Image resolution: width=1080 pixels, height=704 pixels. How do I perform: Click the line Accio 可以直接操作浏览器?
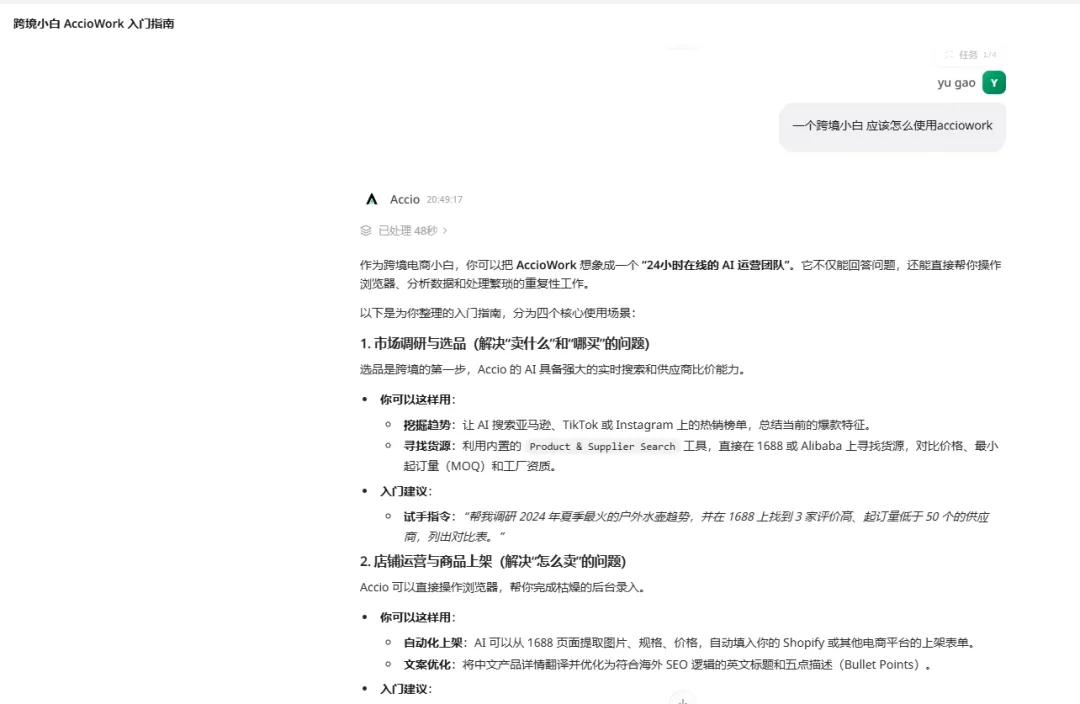pyautogui.click(x=502, y=588)
